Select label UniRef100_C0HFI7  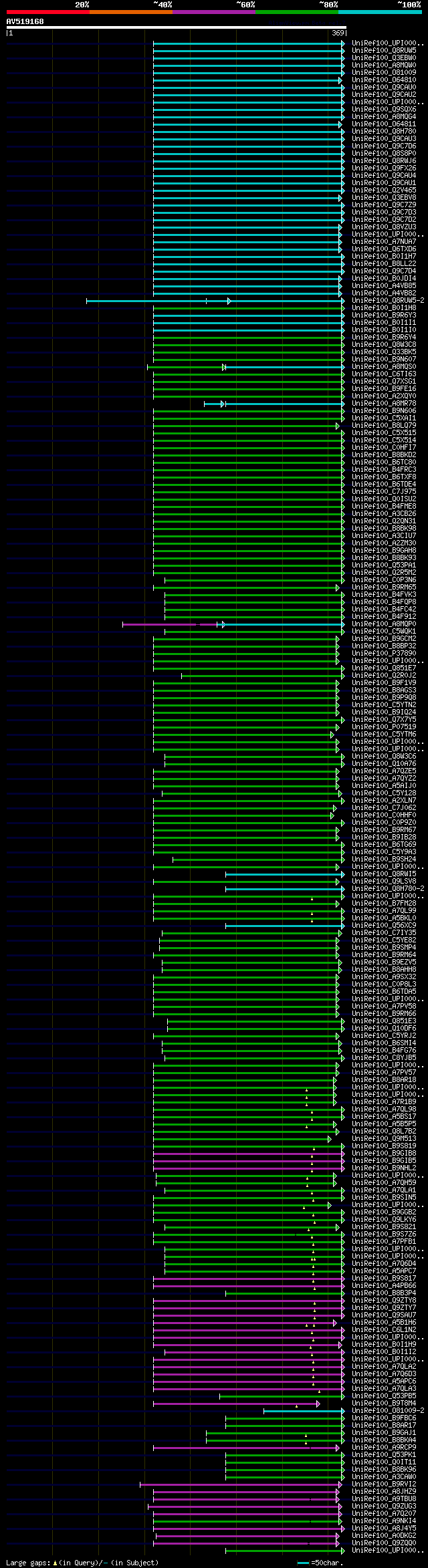tap(384, 447)
